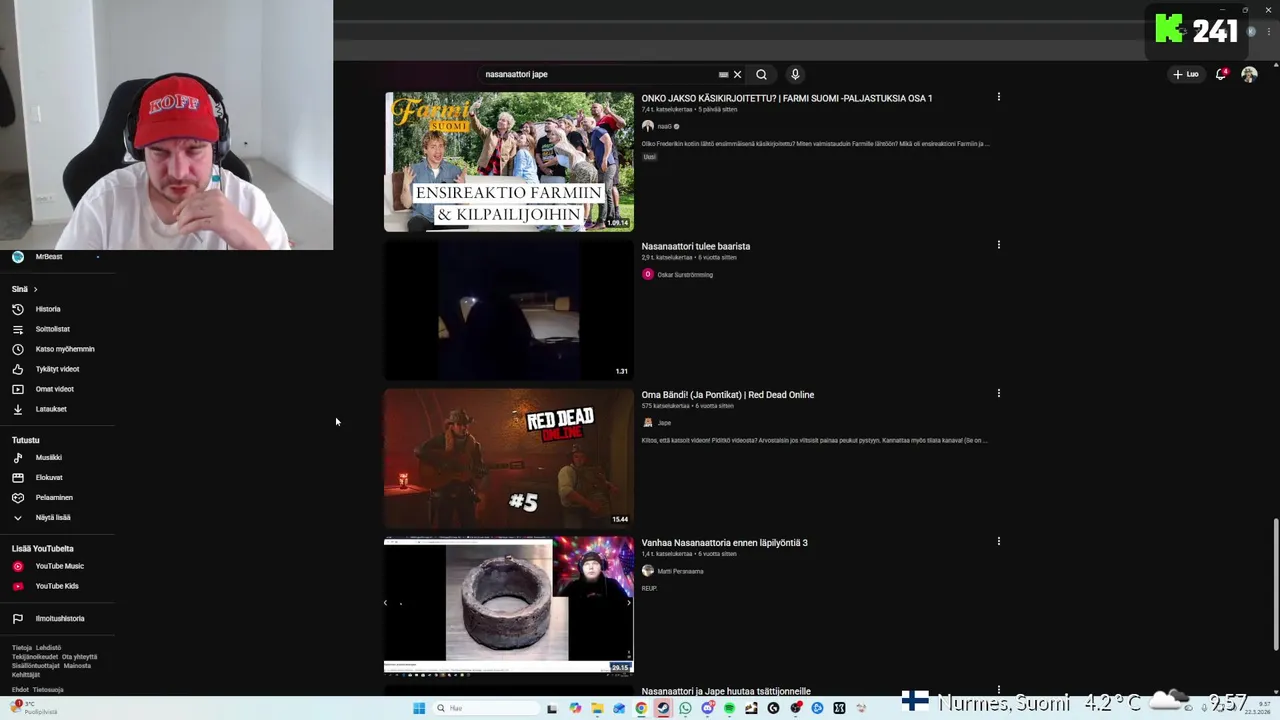Browse Elokuvat category
The width and height of the screenshot is (1280, 720).
[x=49, y=477]
